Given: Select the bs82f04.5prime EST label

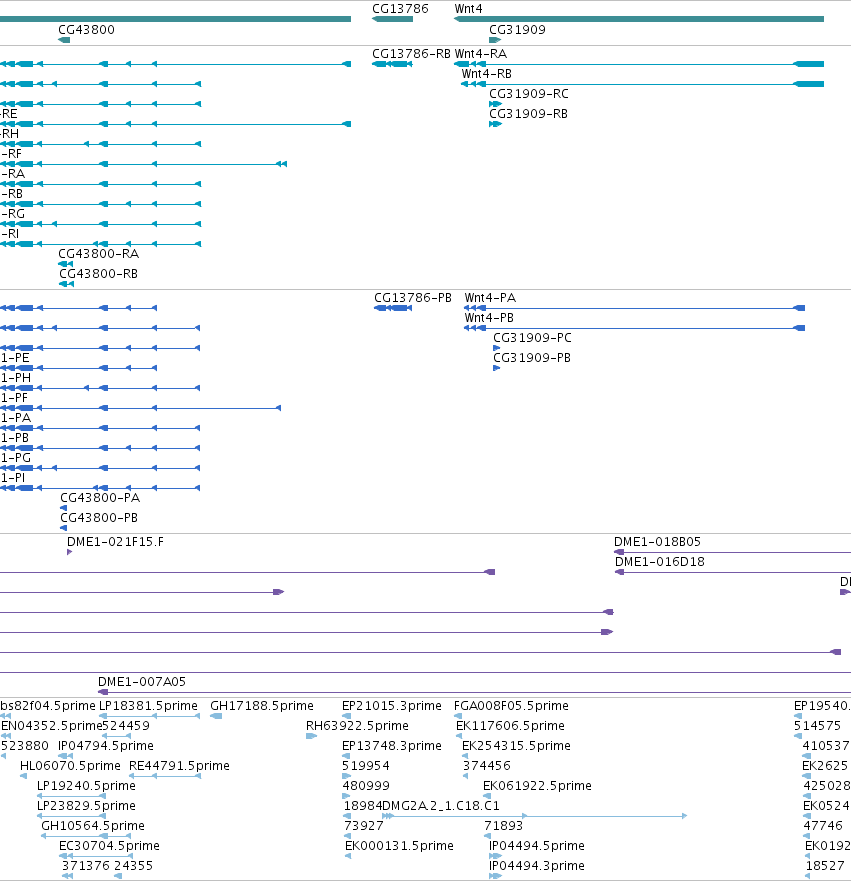Looking at the screenshot, I should pos(48,706).
